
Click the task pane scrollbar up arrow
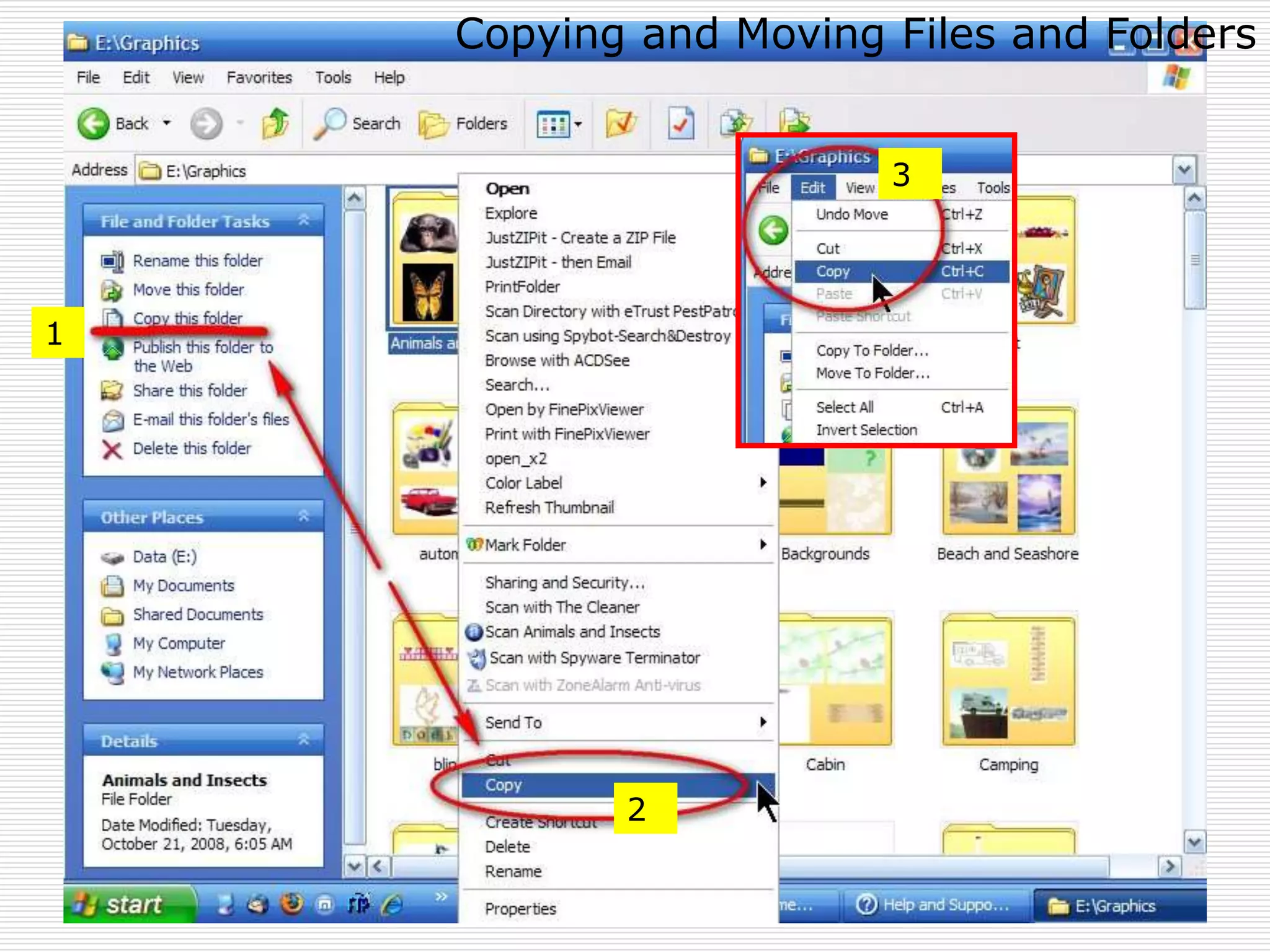point(355,199)
